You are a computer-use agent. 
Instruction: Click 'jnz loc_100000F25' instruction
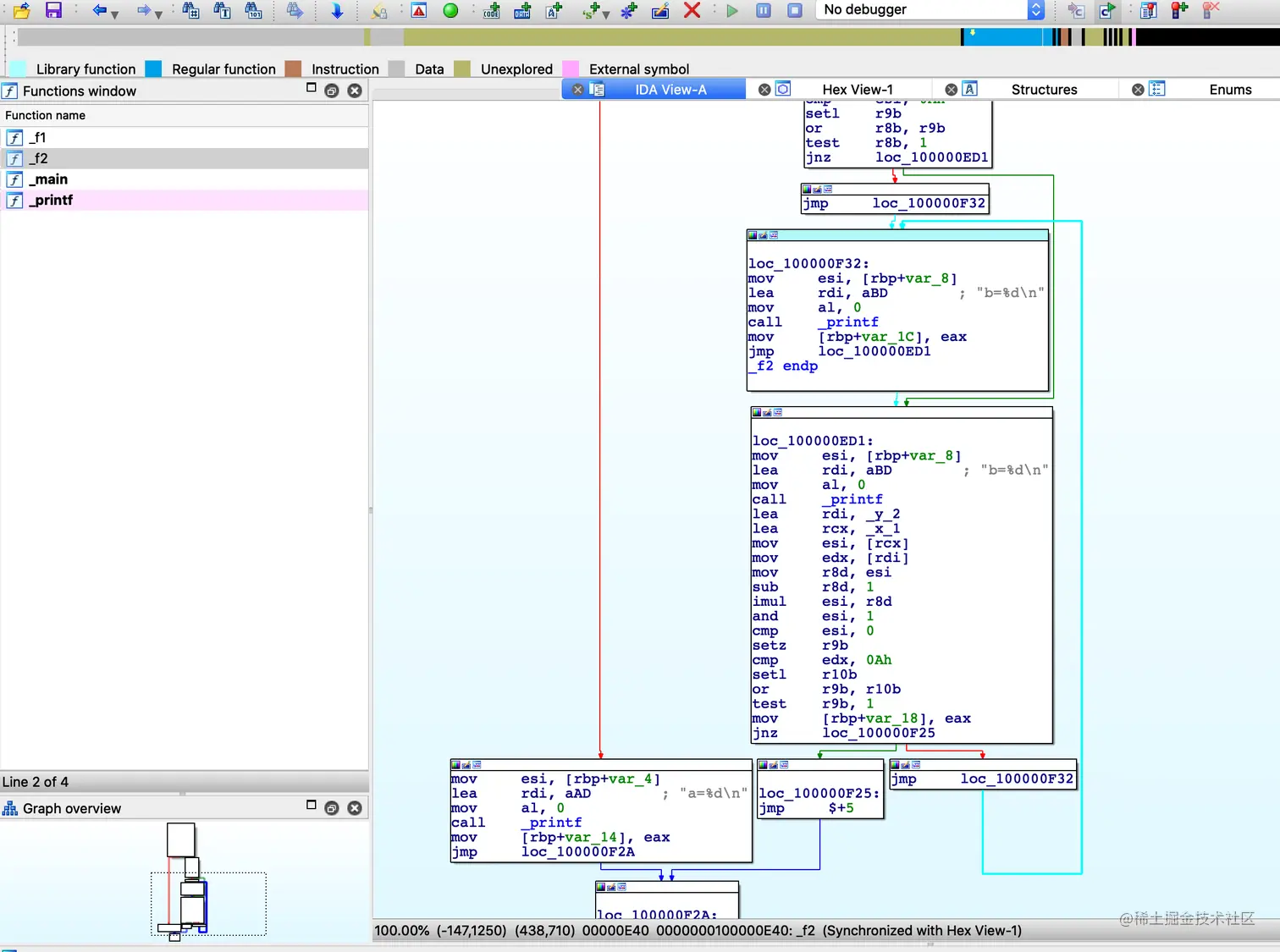pos(844,733)
